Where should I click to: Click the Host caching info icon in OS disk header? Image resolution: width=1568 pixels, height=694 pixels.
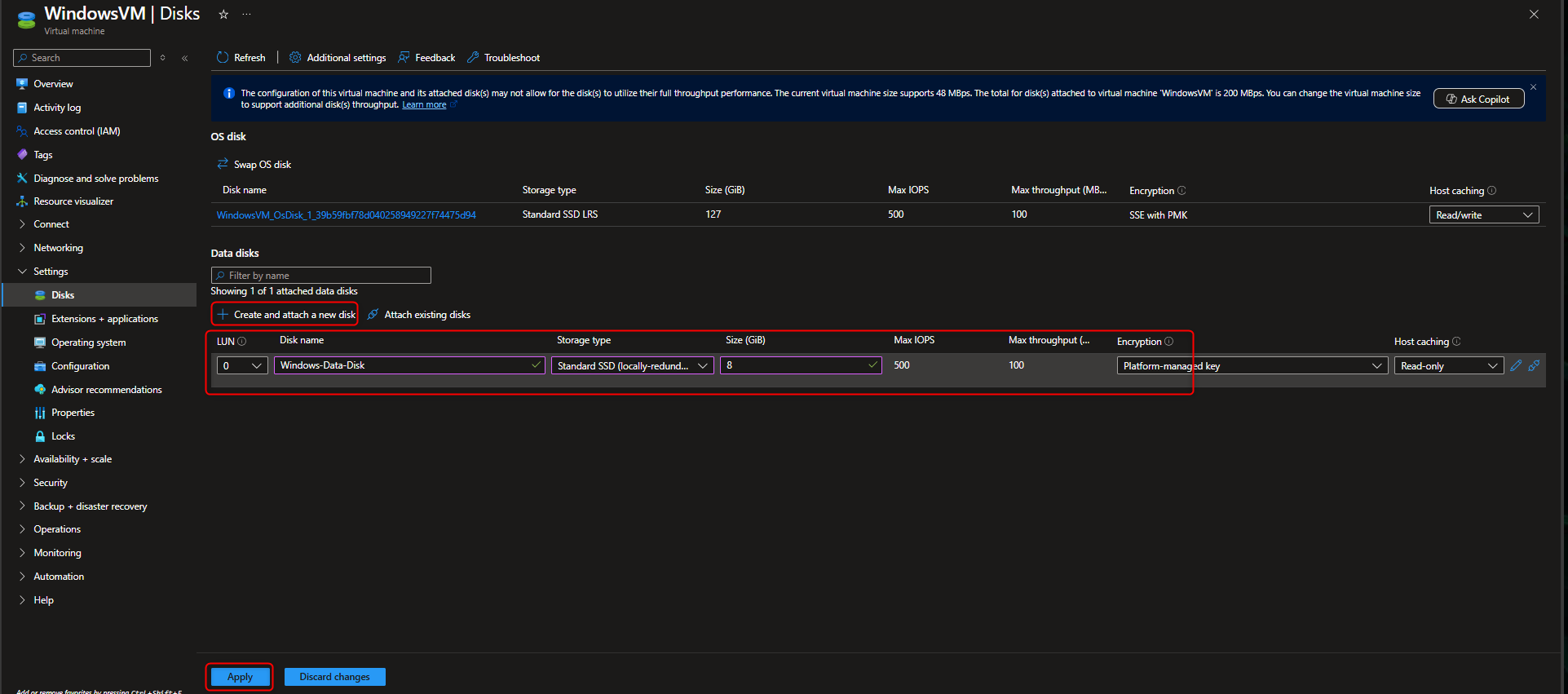(x=1491, y=190)
